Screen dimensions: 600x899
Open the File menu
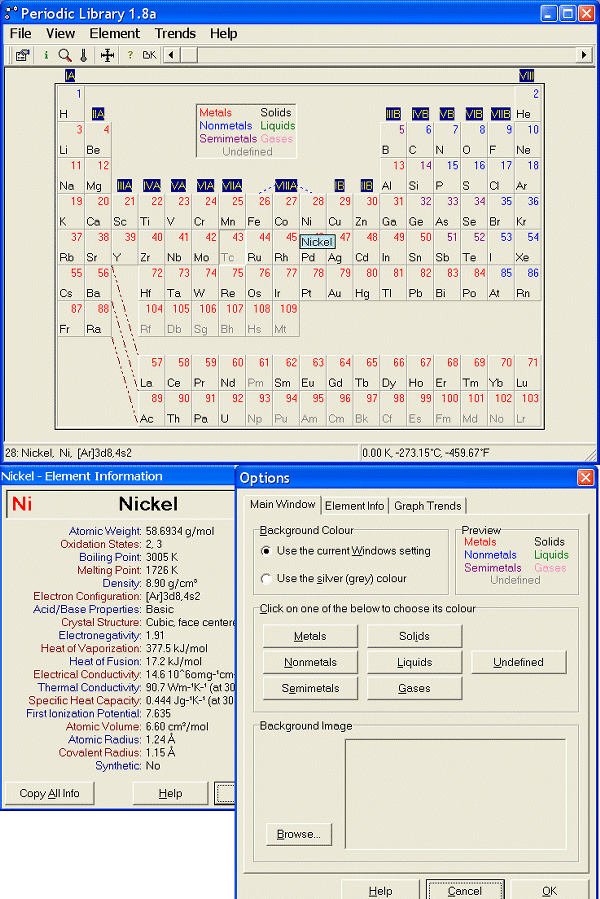[x=21, y=33]
